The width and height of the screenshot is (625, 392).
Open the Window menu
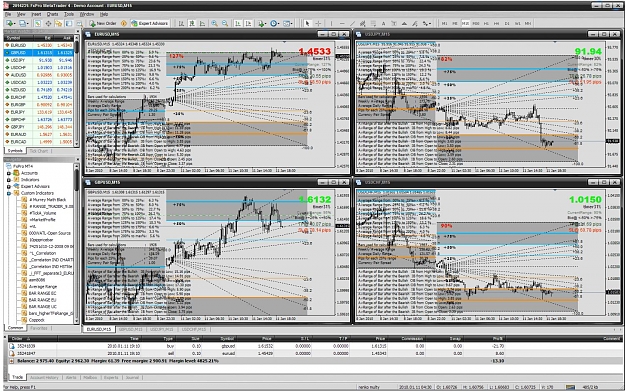[87, 14]
